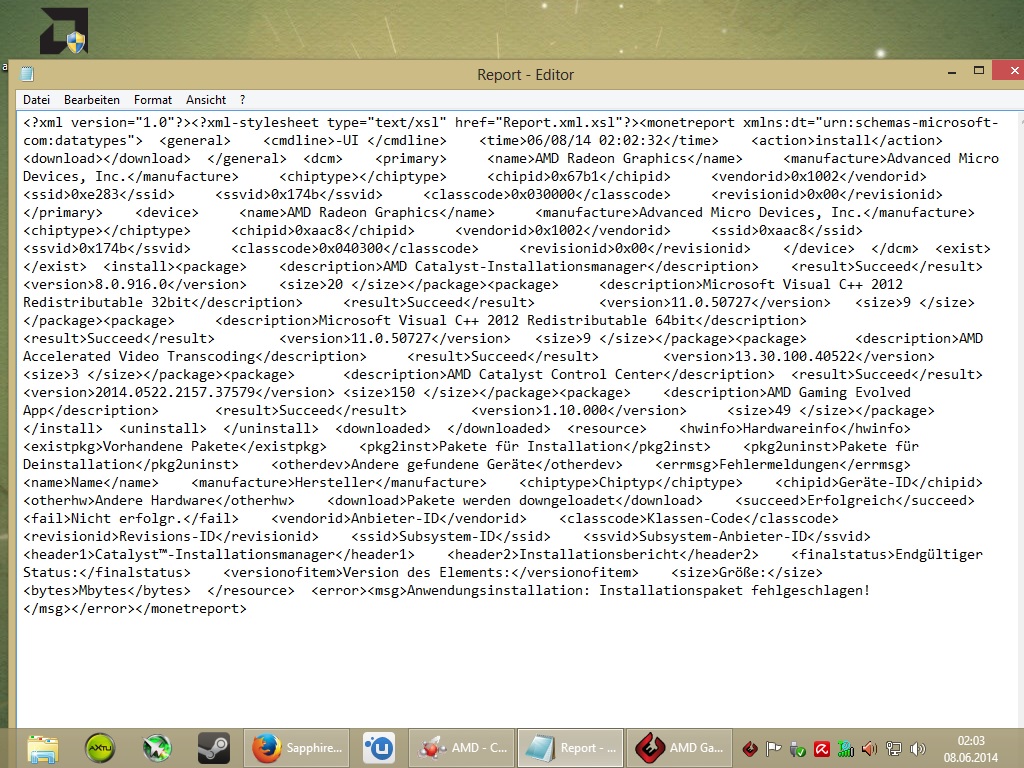Click the safely remove hardware tray icon
Image resolution: width=1024 pixels, height=768 pixels.
click(x=797, y=749)
